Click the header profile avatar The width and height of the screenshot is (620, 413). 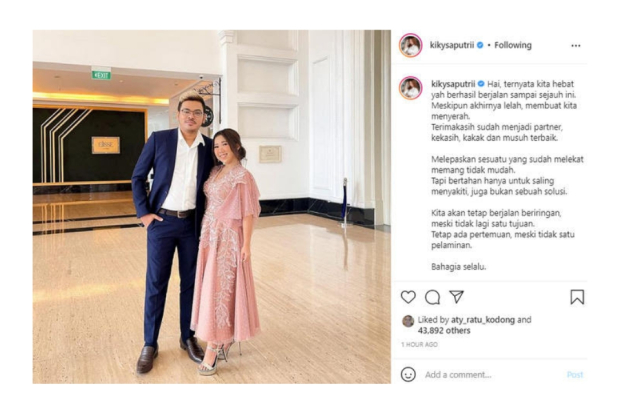(x=411, y=45)
